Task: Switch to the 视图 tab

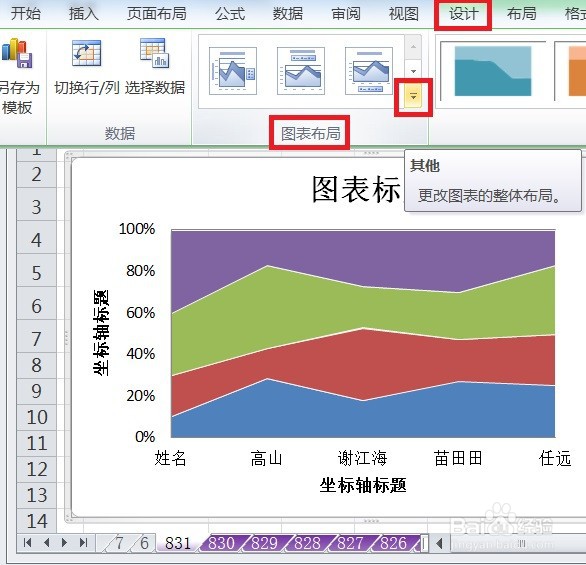Action: point(404,14)
